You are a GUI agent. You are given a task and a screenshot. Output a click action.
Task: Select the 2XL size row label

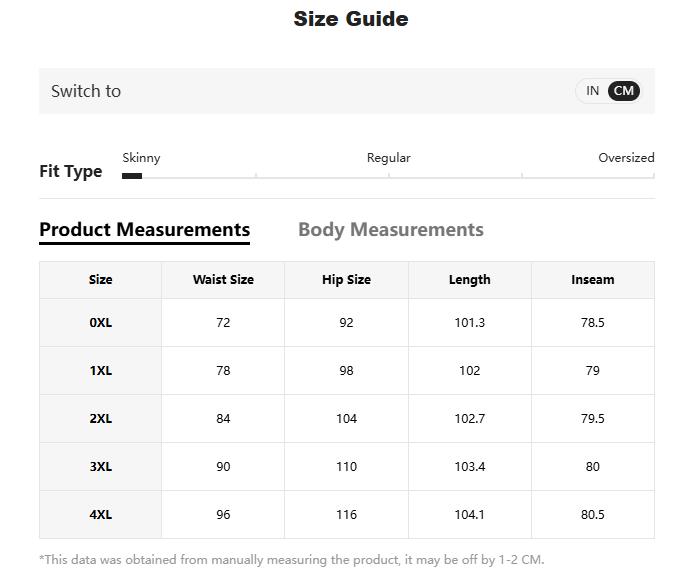click(100, 419)
